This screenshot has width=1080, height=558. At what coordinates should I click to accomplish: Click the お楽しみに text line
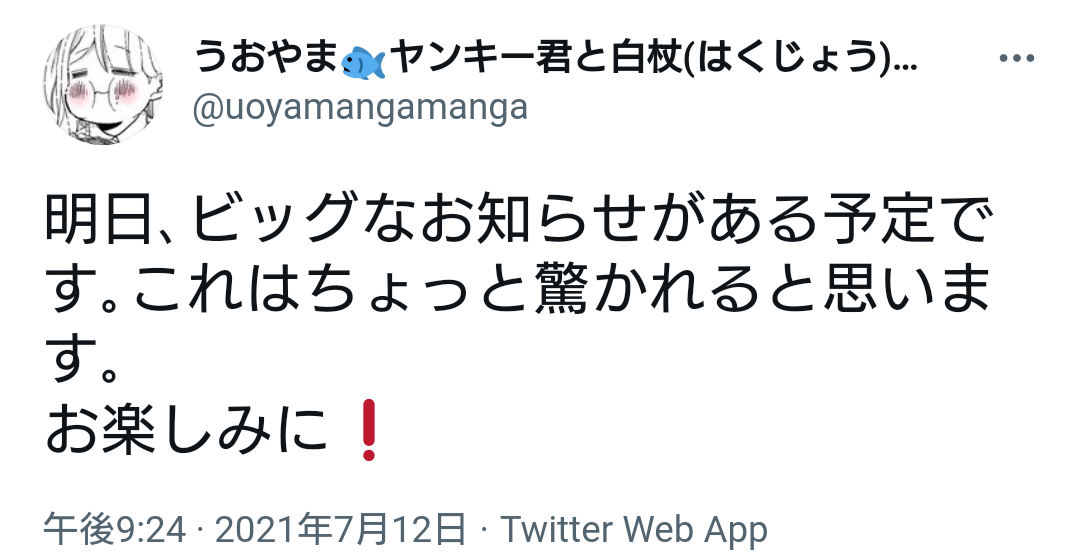(186, 431)
